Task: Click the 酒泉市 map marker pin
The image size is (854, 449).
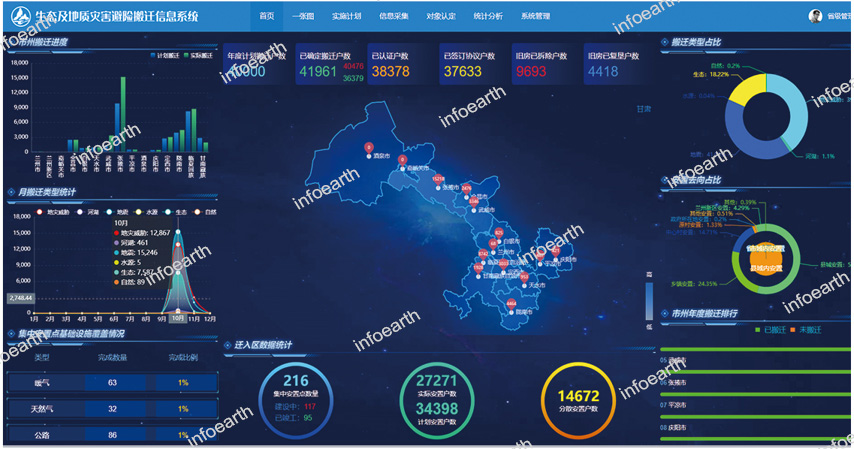Action: (x=369, y=148)
